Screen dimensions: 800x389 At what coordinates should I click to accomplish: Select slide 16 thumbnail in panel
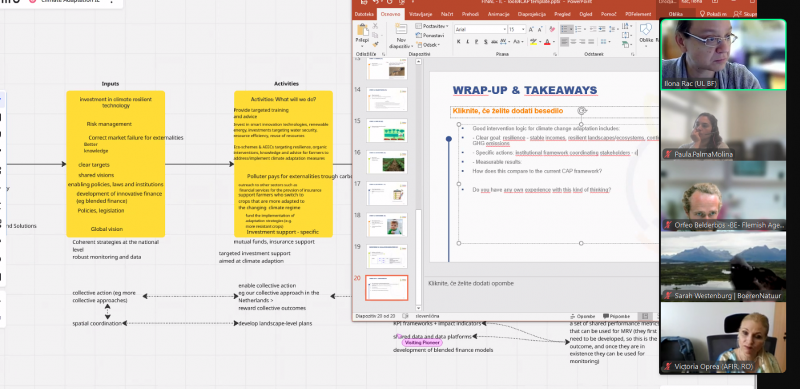point(387,162)
